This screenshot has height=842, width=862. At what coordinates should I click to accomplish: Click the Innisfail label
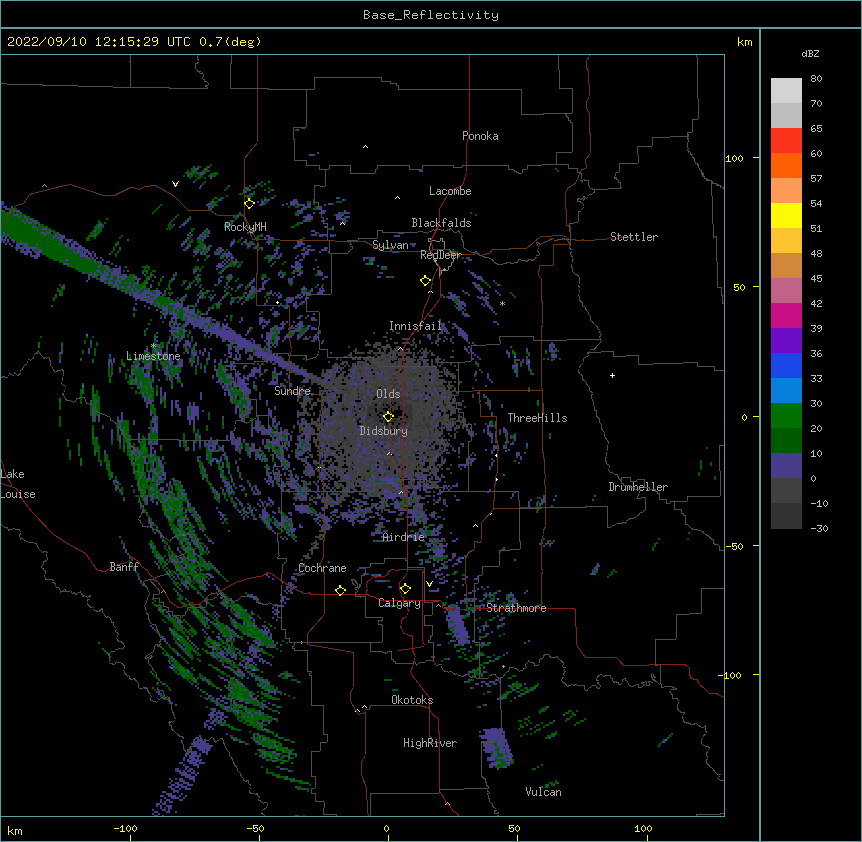pos(415,326)
